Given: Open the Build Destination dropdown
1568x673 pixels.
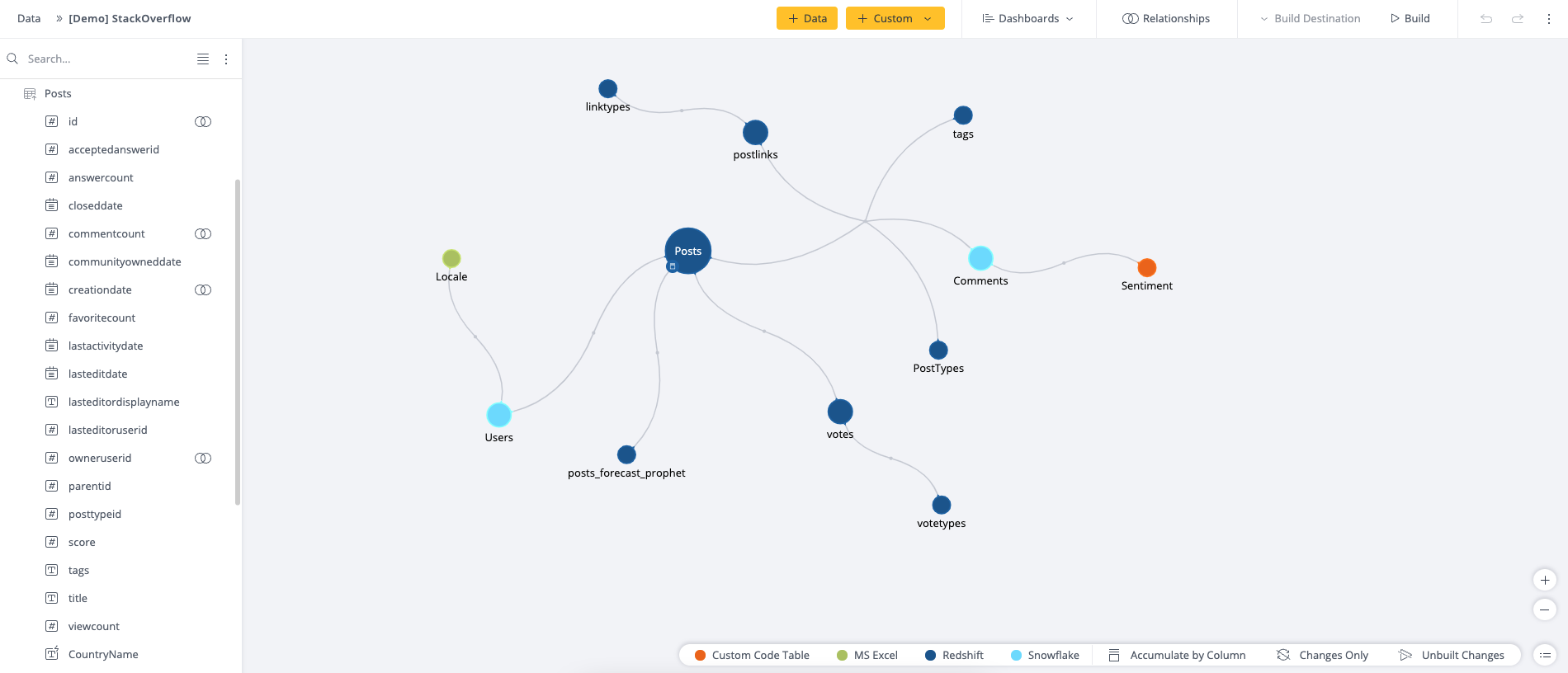Looking at the screenshot, I should tap(1310, 18).
